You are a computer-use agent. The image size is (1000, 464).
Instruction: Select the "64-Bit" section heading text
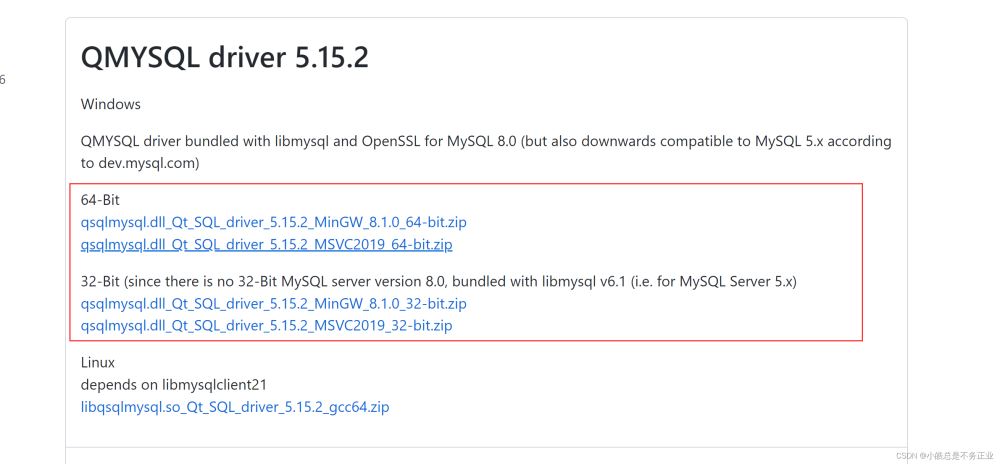pos(100,200)
